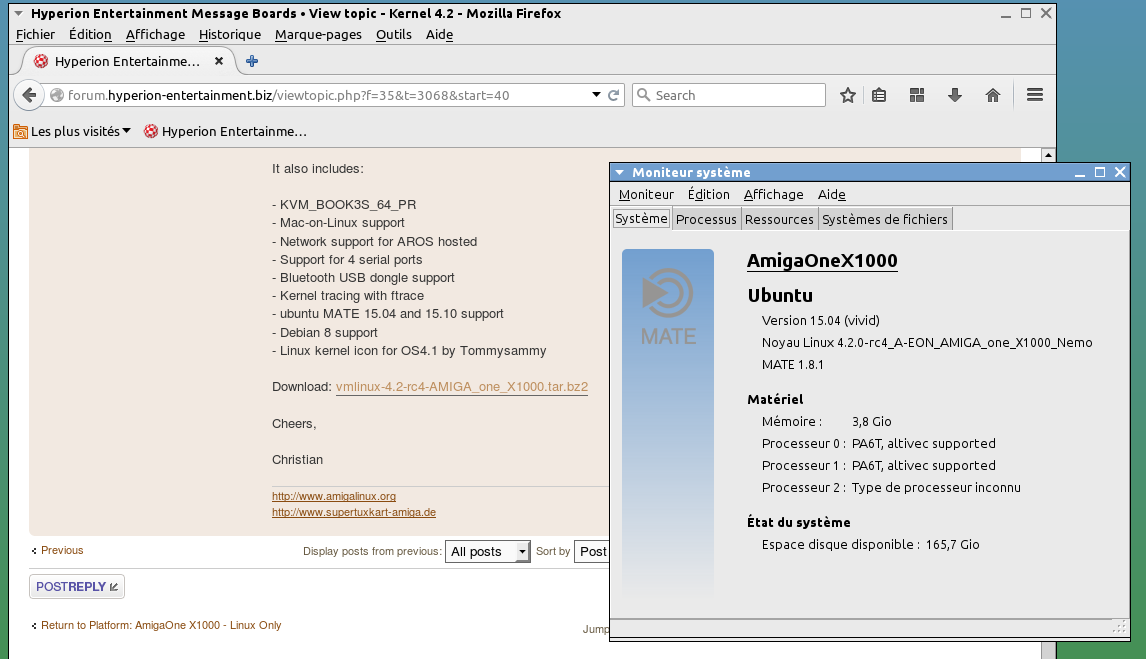
Task: Click the downloads arrow icon
Action: click(955, 95)
